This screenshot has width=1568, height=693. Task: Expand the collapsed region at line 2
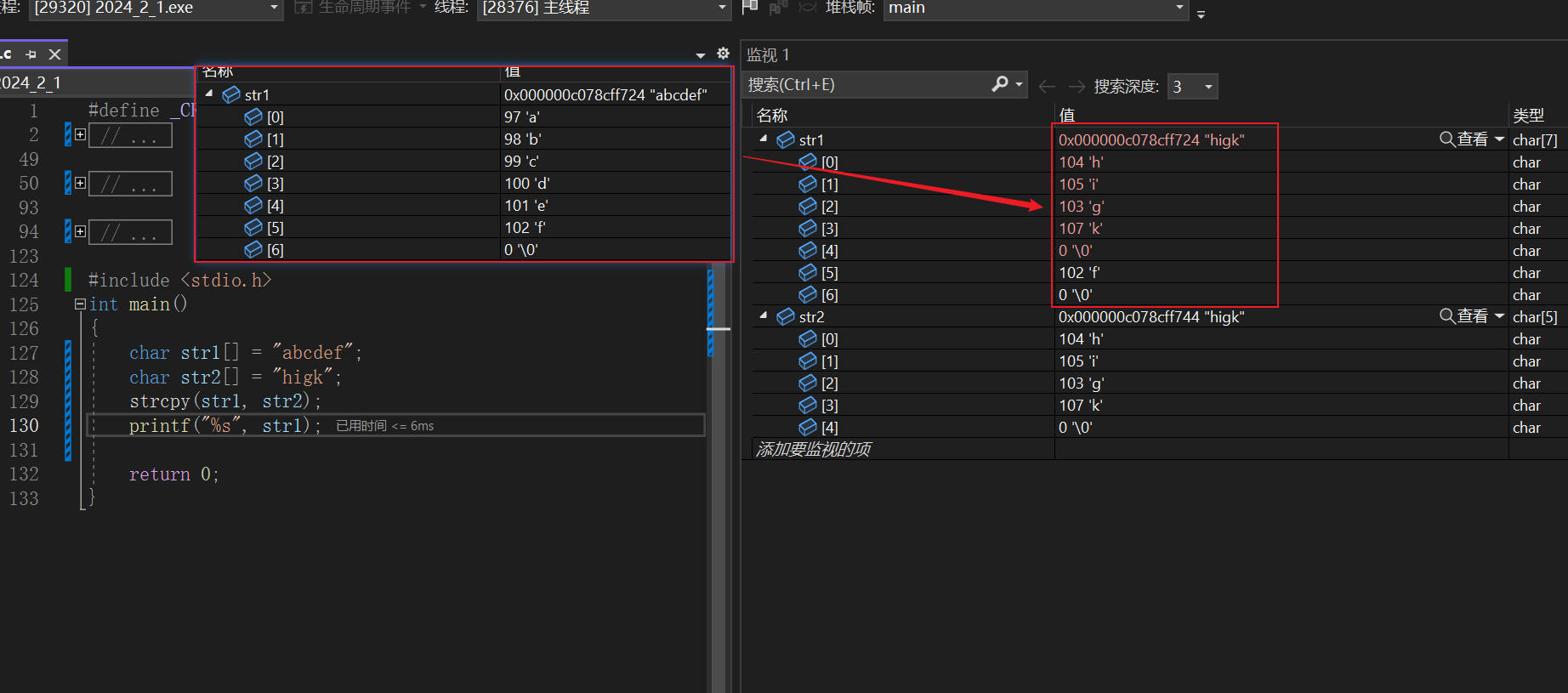click(80, 134)
